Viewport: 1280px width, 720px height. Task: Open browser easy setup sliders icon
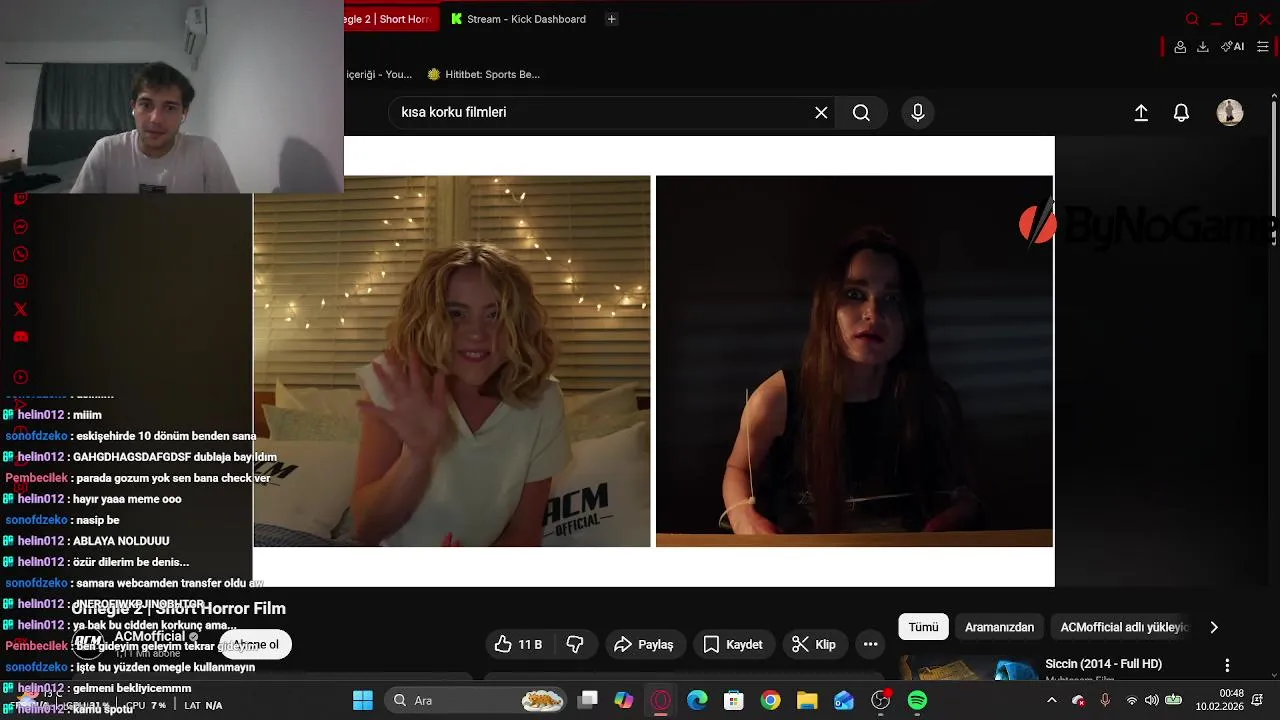[1263, 47]
